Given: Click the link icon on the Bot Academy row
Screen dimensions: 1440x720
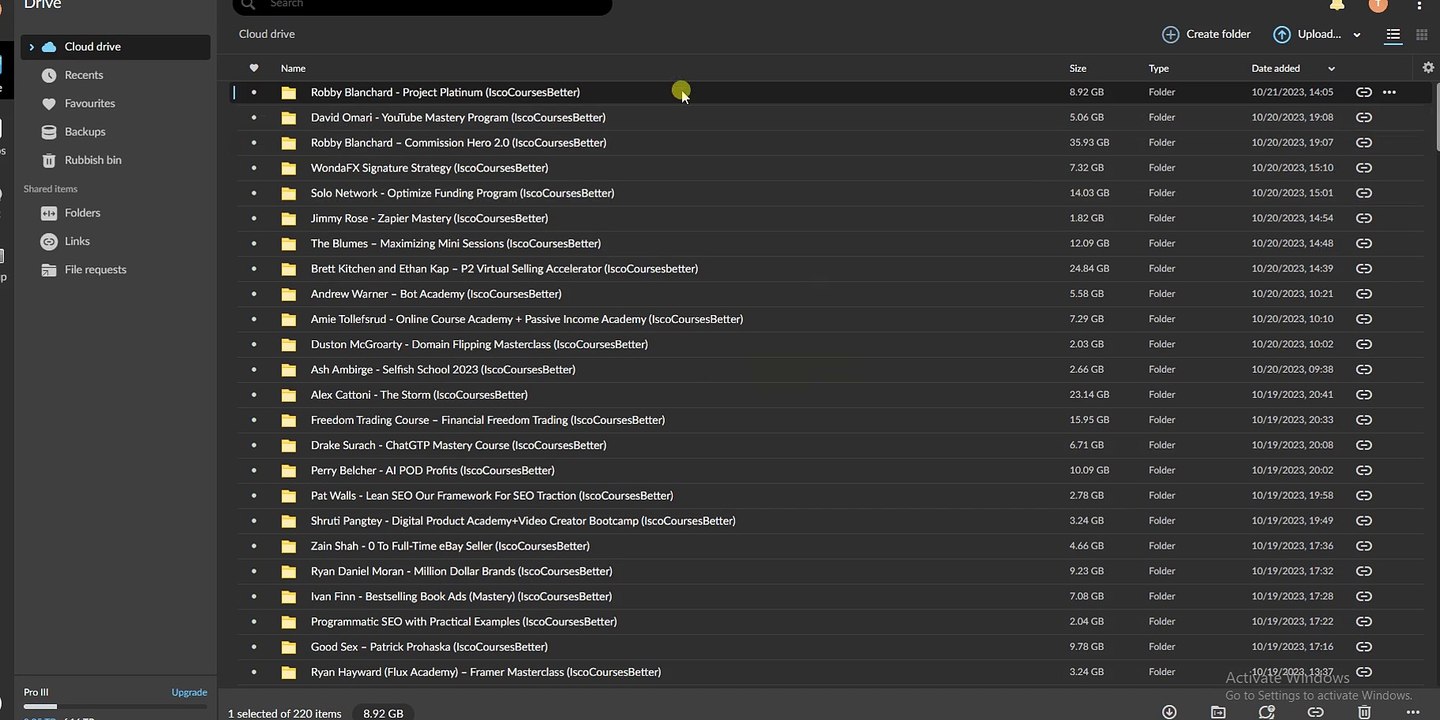Looking at the screenshot, I should coord(1363,294).
